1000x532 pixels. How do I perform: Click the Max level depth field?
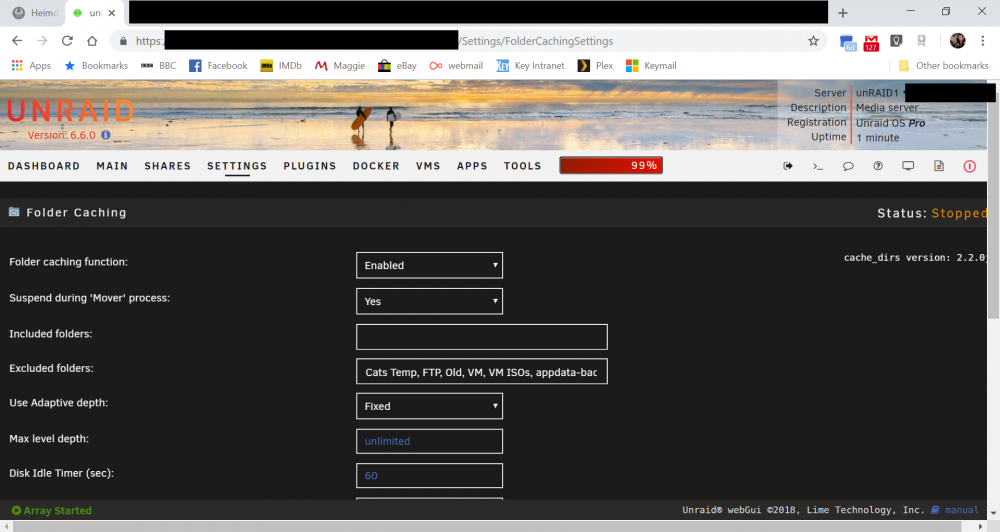coord(429,441)
